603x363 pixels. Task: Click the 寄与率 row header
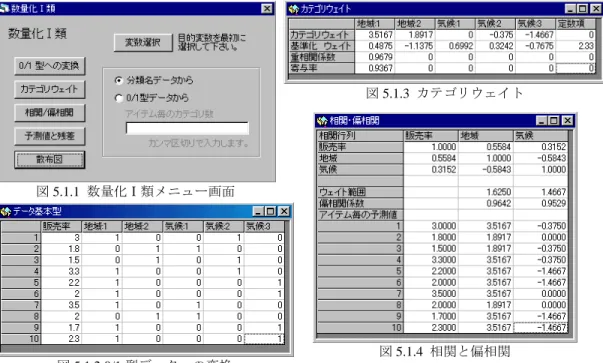(x=321, y=68)
